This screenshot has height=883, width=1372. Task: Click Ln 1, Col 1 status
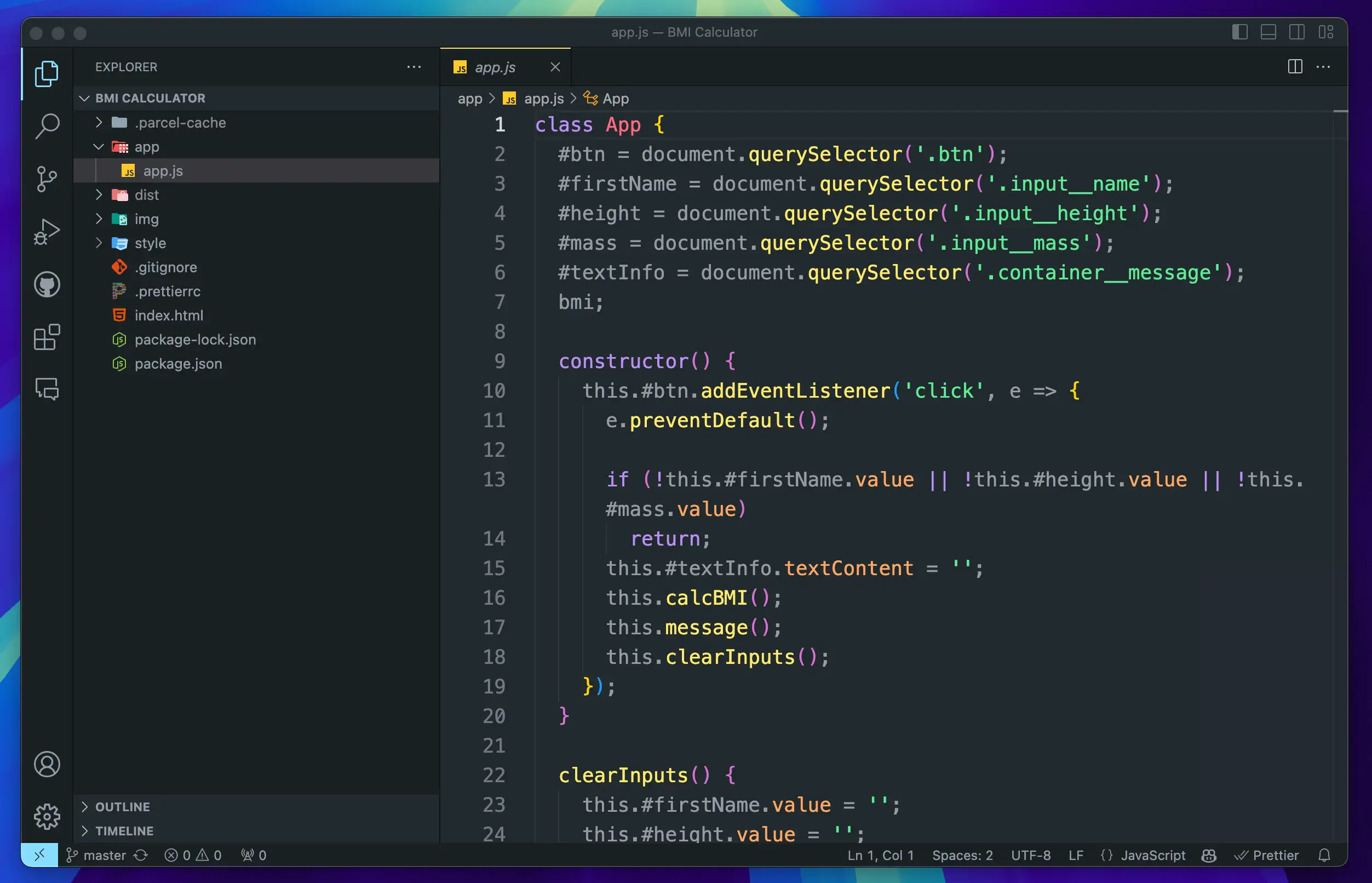pyautogui.click(x=880, y=855)
